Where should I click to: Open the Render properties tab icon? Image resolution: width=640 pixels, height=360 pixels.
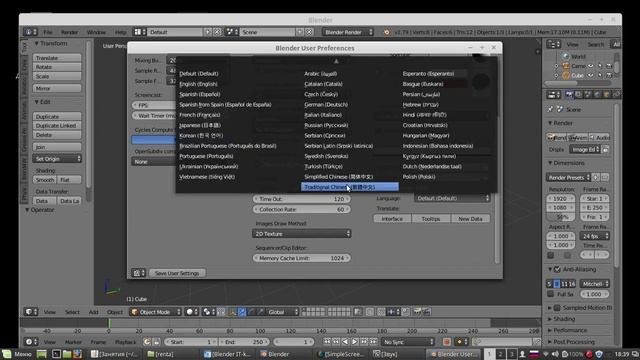pyautogui.click(x=569, y=95)
